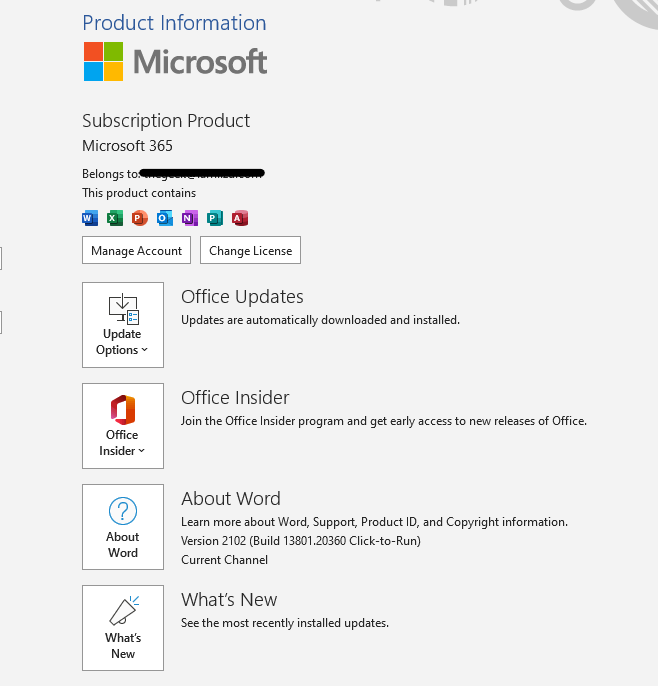Image resolution: width=658 pixels, height=686 pixels.
Task: Click the Current Channel text
Action: pyautogui.click(x=224, y=560)
